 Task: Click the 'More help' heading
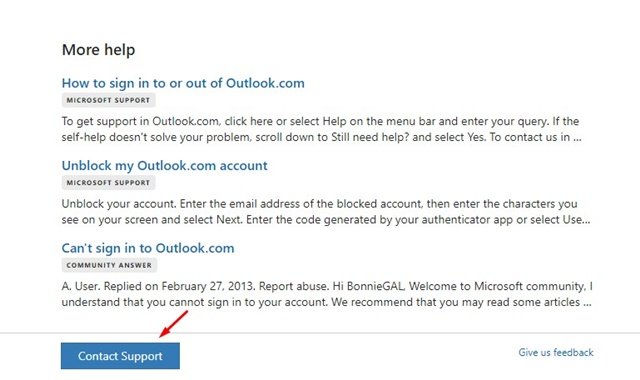coord(98,50)
